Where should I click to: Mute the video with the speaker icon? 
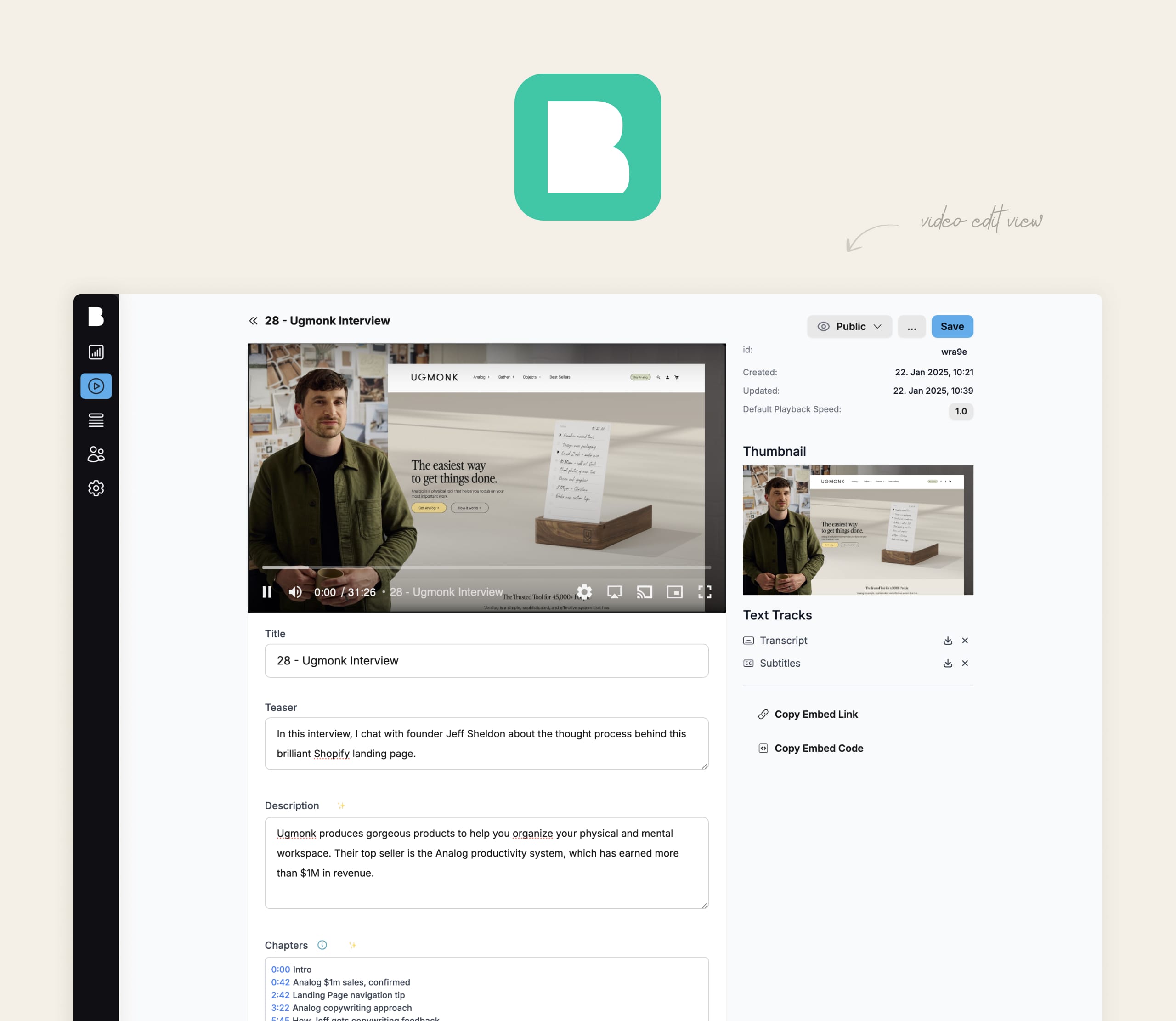[x=295, y=592]
